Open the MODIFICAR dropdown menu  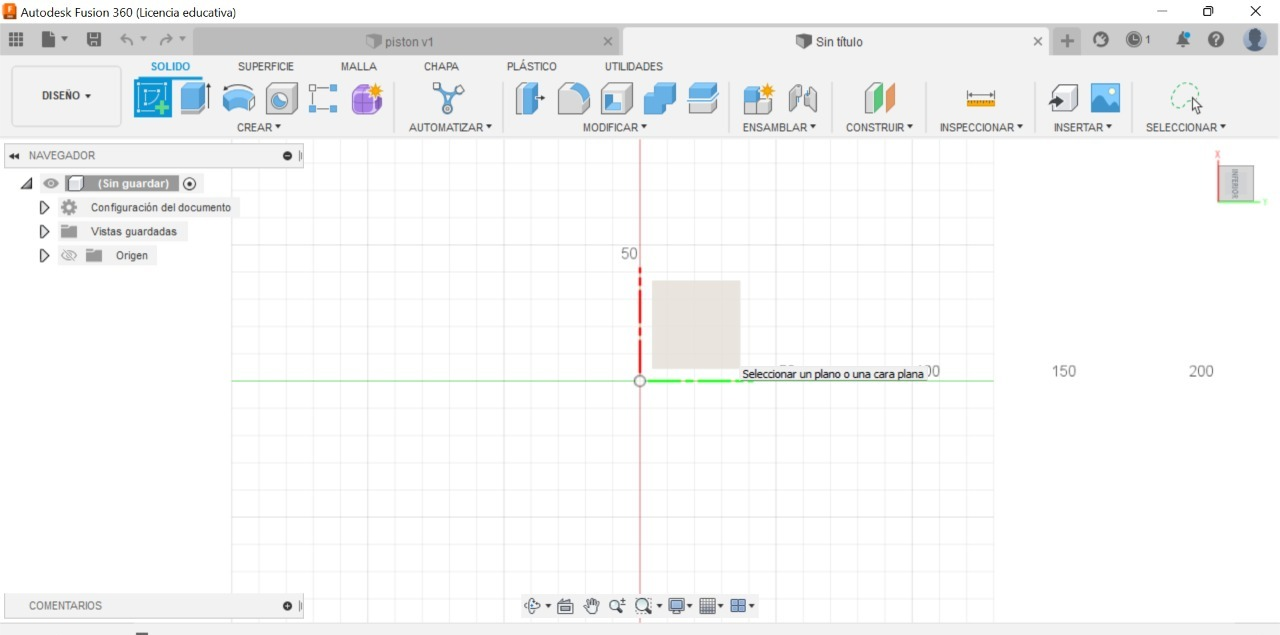(615, 127)
